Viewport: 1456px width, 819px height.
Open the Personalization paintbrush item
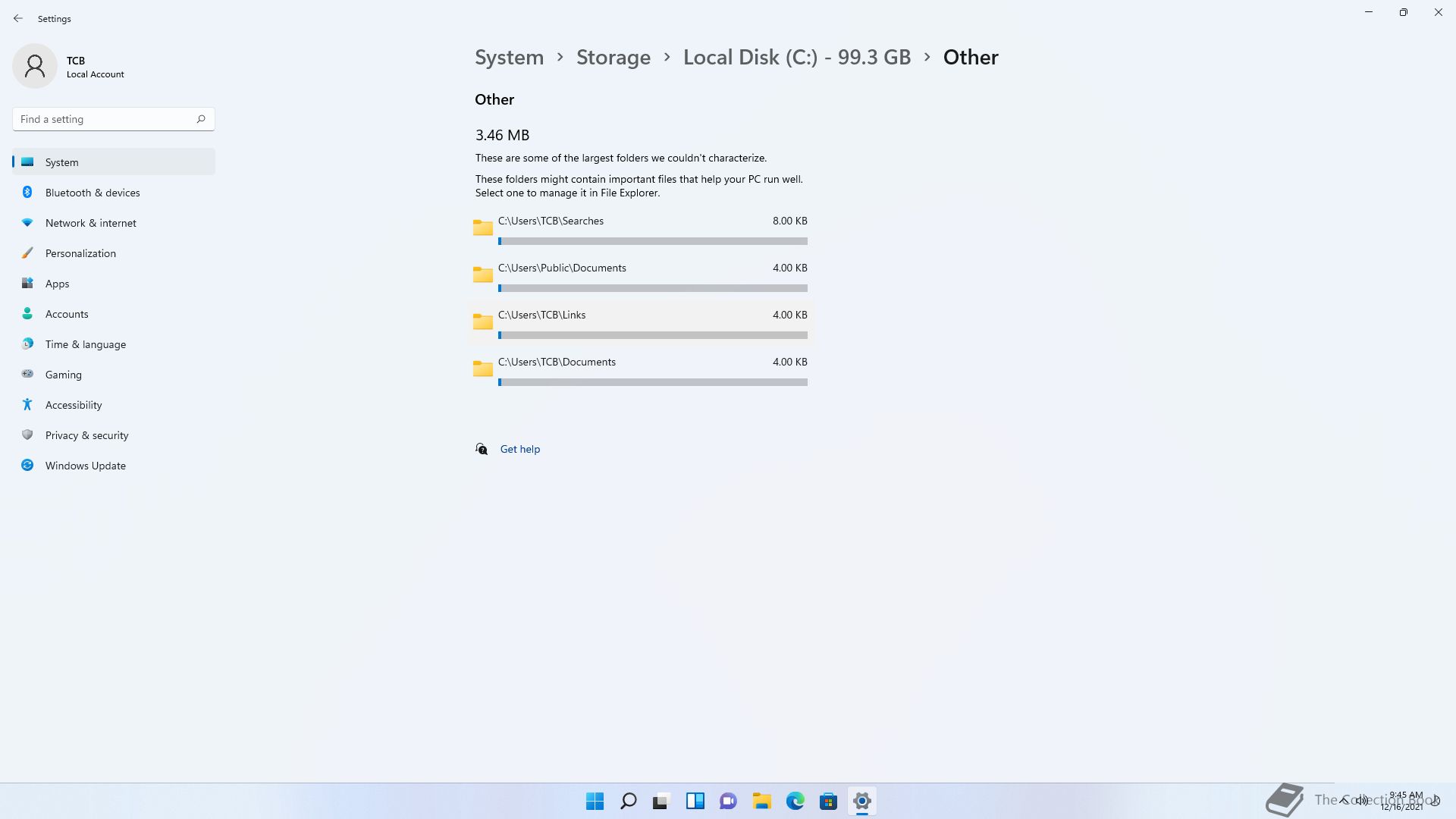(x=80, y=253)
